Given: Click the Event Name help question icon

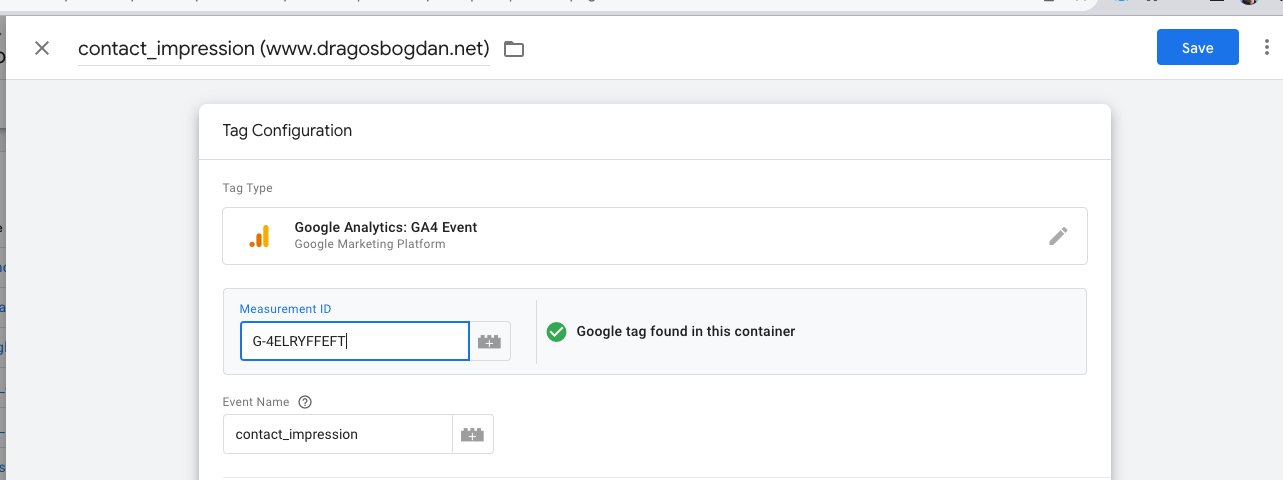Looking at the screenshot, I should (x=306, y=402).
